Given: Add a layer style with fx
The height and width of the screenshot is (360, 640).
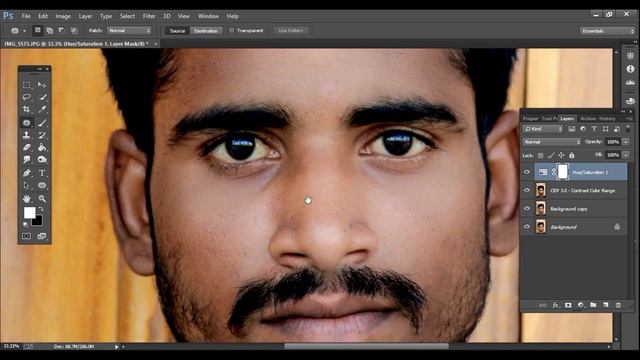Looking at the screenshot, I should tap(556, 305).
